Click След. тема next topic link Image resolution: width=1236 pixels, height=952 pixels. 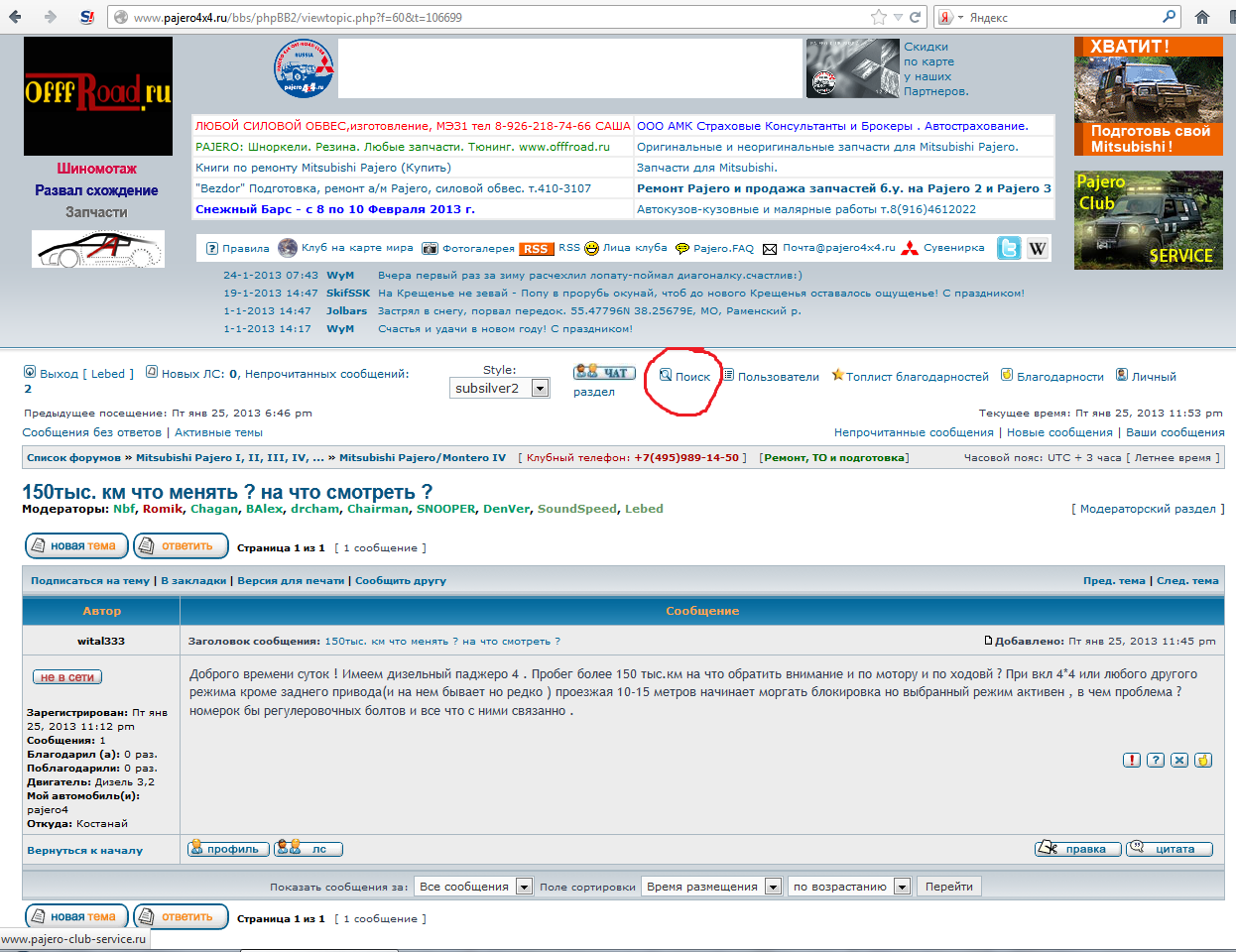pos(1187,580)
